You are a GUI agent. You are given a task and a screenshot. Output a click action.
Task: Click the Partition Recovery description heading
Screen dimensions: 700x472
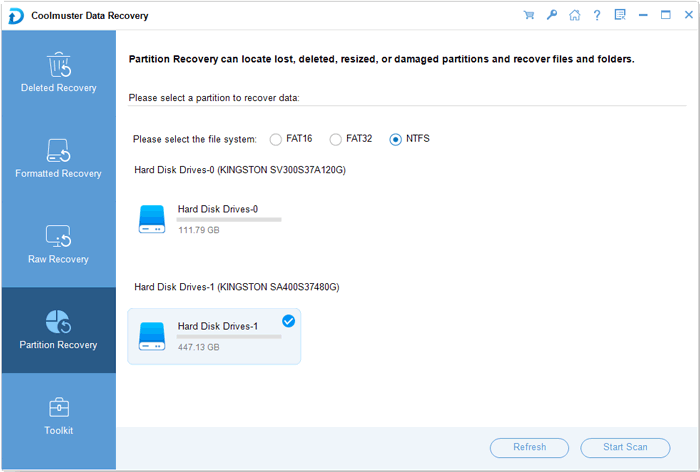(x=382, y=59)
